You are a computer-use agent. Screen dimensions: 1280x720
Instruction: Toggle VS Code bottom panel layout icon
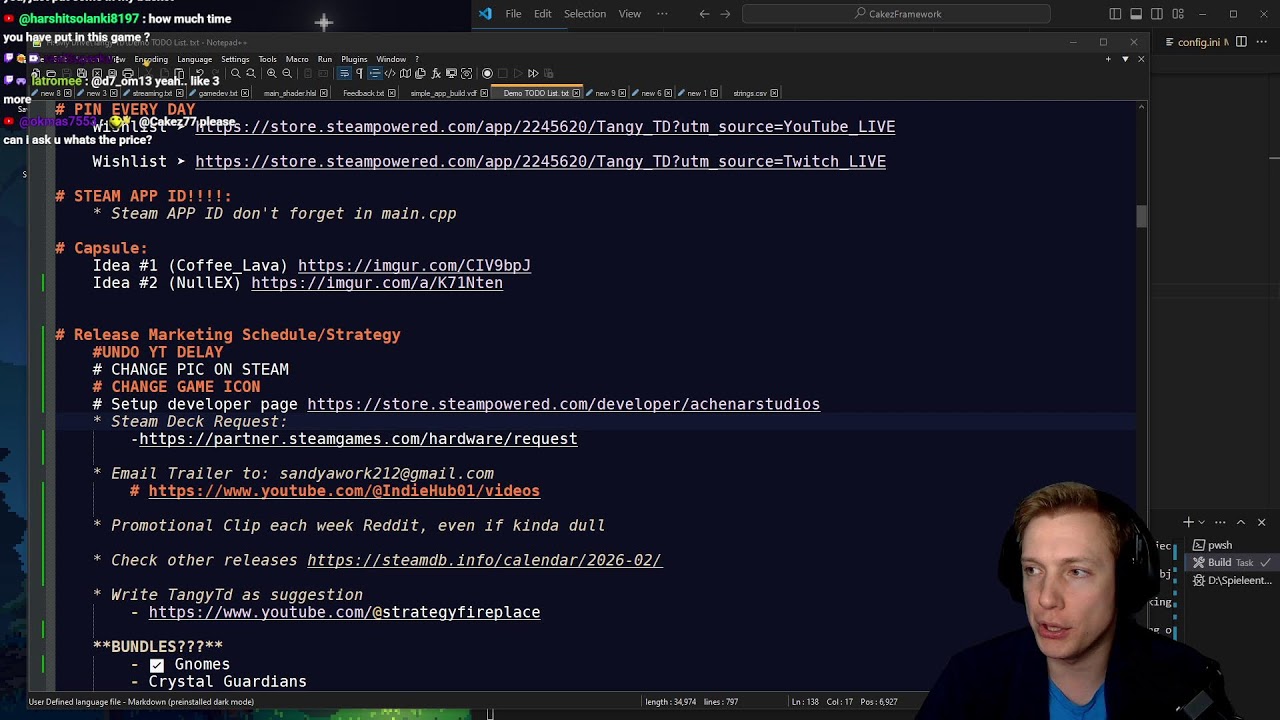[x=1136, y=14]
